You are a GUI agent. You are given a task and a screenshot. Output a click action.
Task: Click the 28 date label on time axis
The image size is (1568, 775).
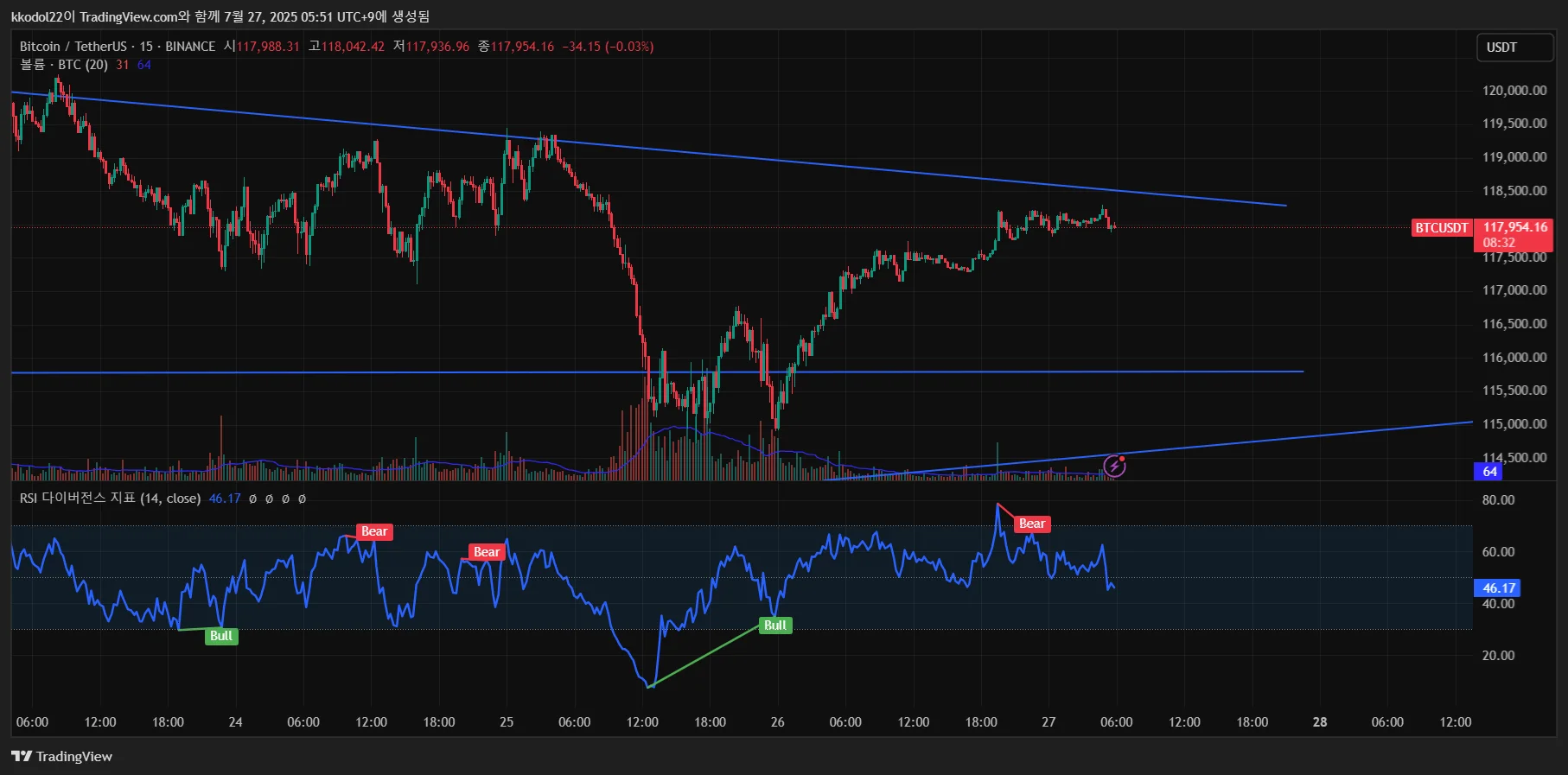[x=1320, y=722]
